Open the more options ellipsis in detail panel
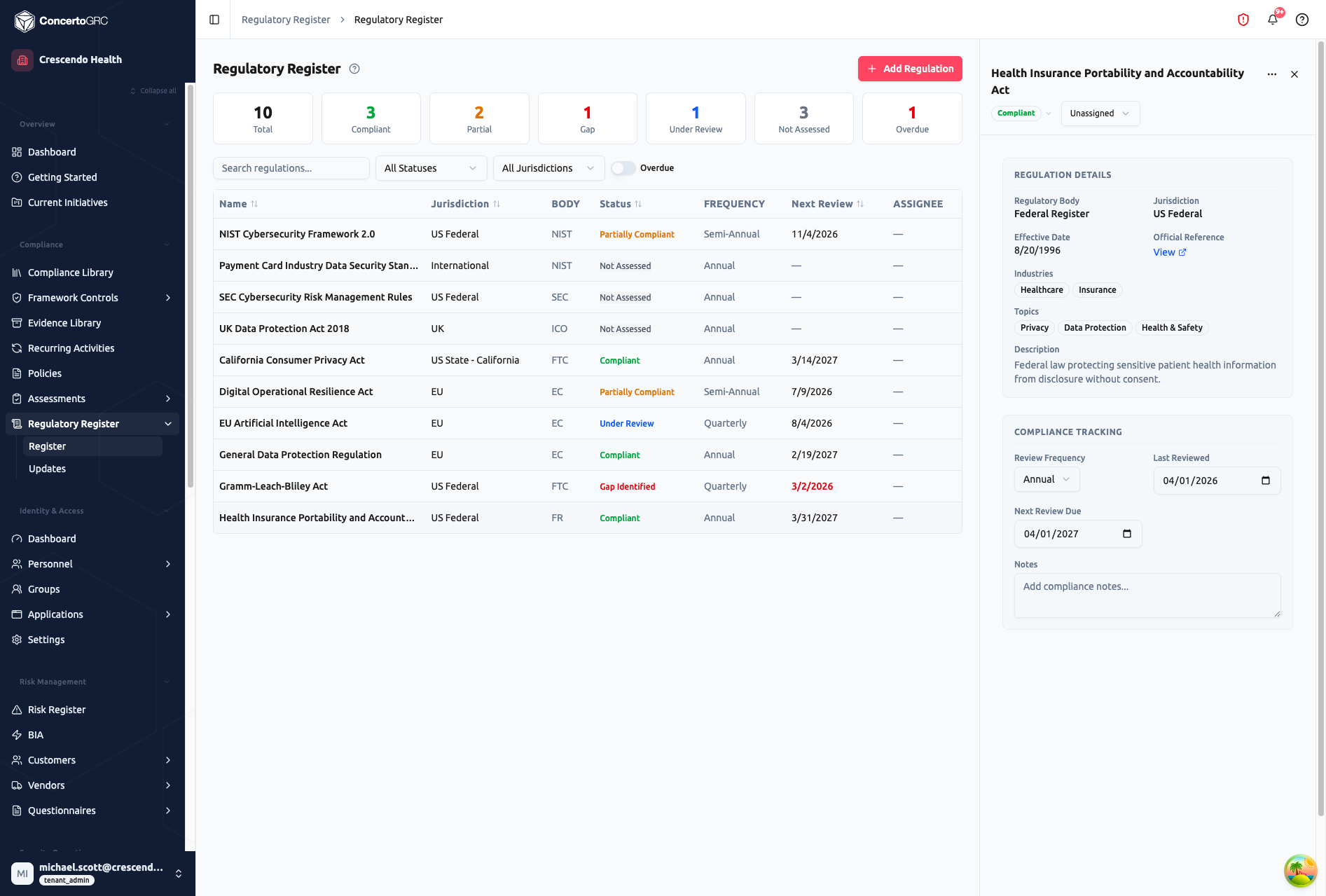Screen dimensions: 1326x896 coord(1272,74)
